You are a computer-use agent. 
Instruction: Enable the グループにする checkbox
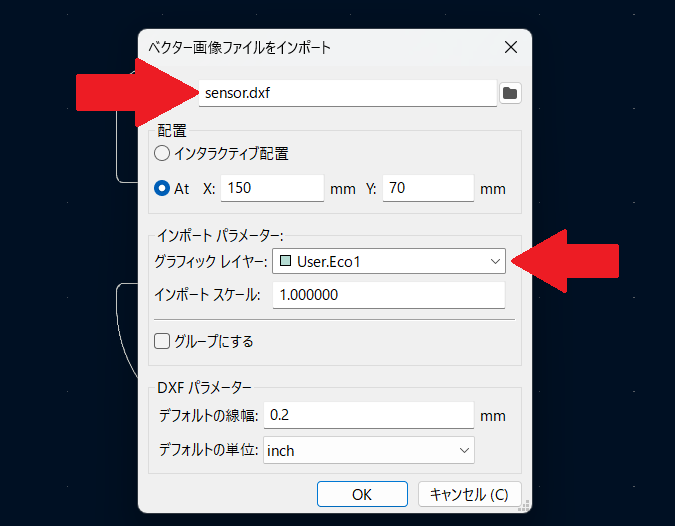[162, 341]
